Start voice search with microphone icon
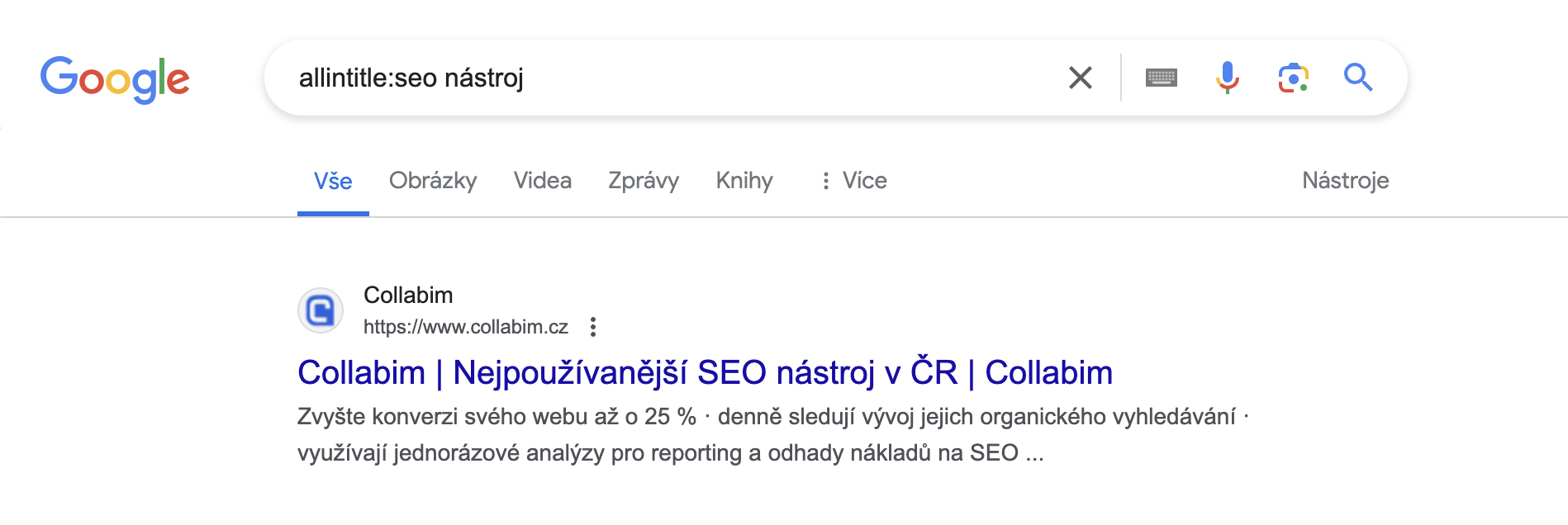The height and width of the screenshot is (525, 1568). click(1227, 78)
